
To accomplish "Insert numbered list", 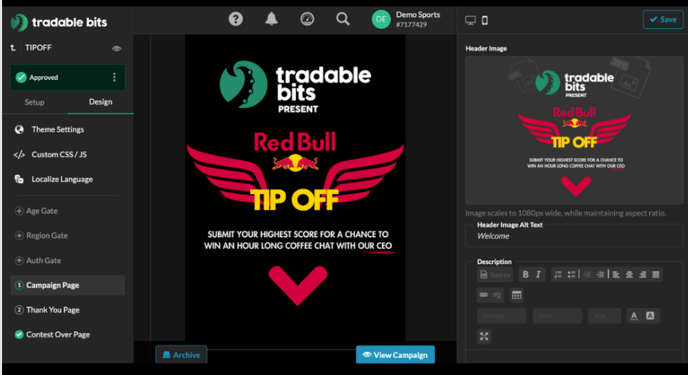I will pos(558,275).
